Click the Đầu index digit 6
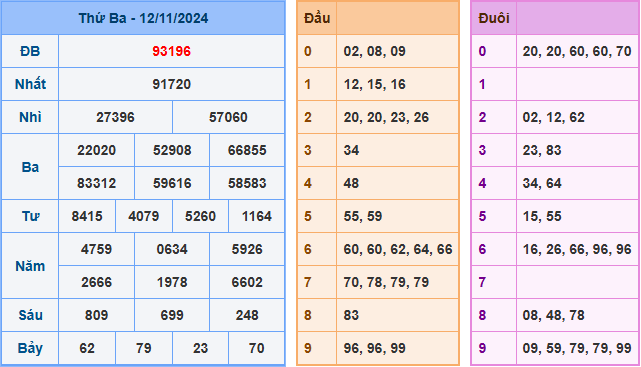641x367 pixels. (x=307, y=249)
